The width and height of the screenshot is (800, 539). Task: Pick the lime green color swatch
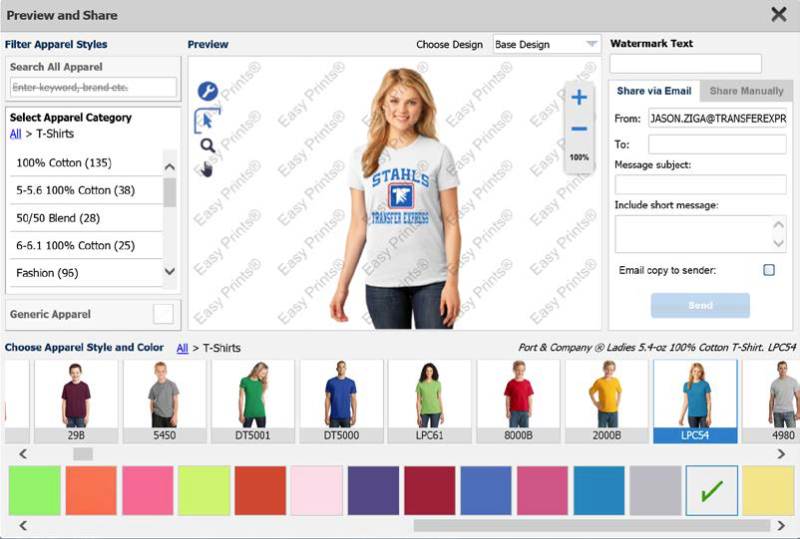click(35, 491)
